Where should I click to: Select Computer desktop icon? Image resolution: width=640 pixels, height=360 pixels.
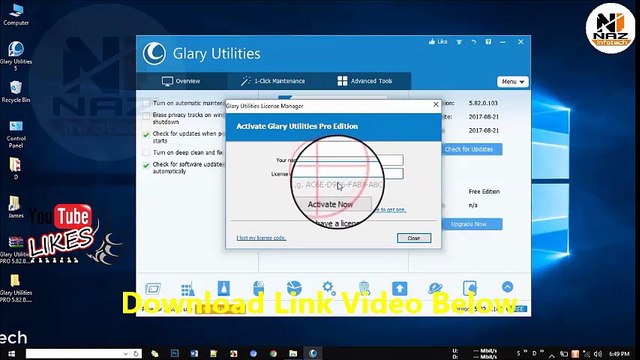coord(16,14)
